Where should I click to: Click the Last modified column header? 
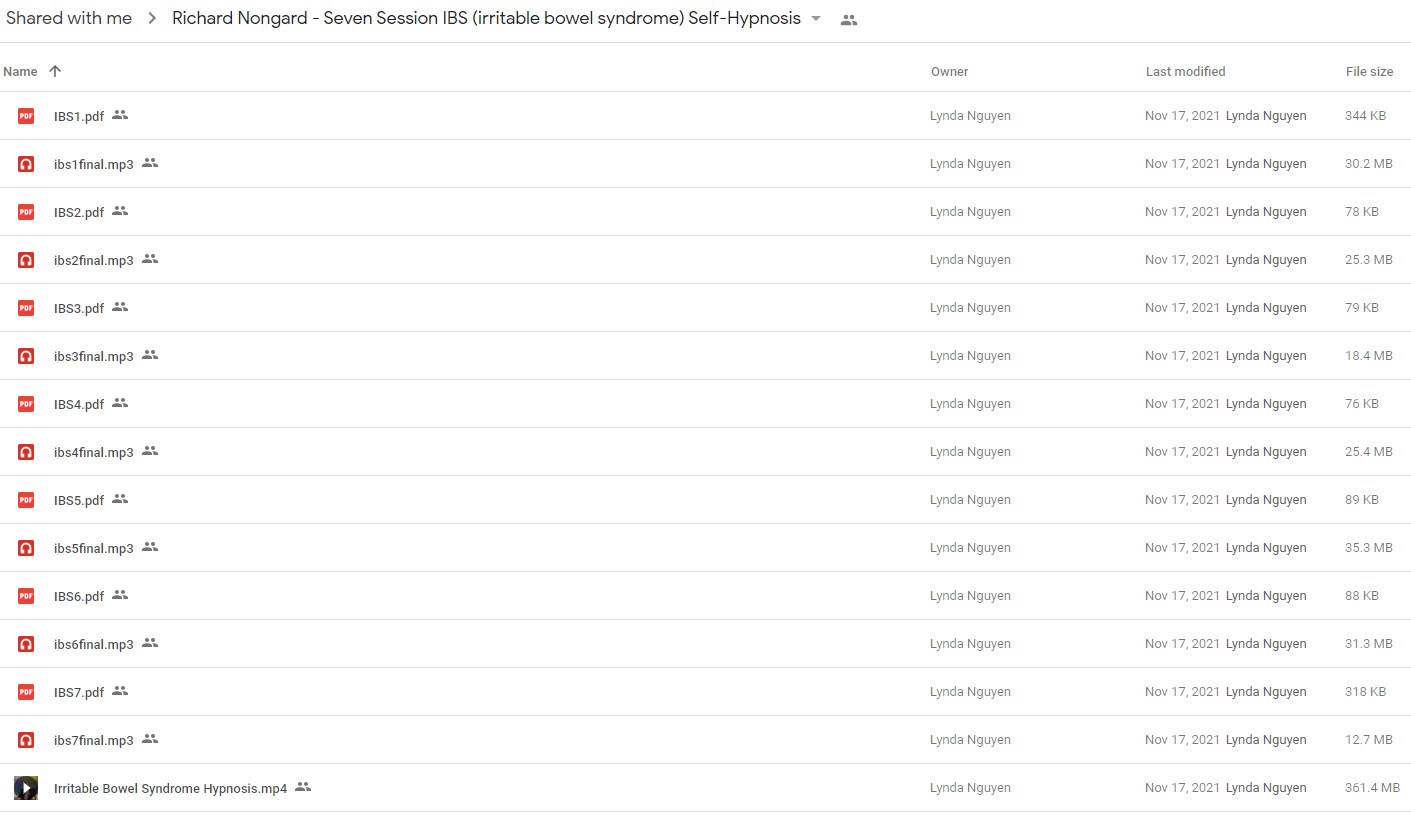click(1185, 71)
